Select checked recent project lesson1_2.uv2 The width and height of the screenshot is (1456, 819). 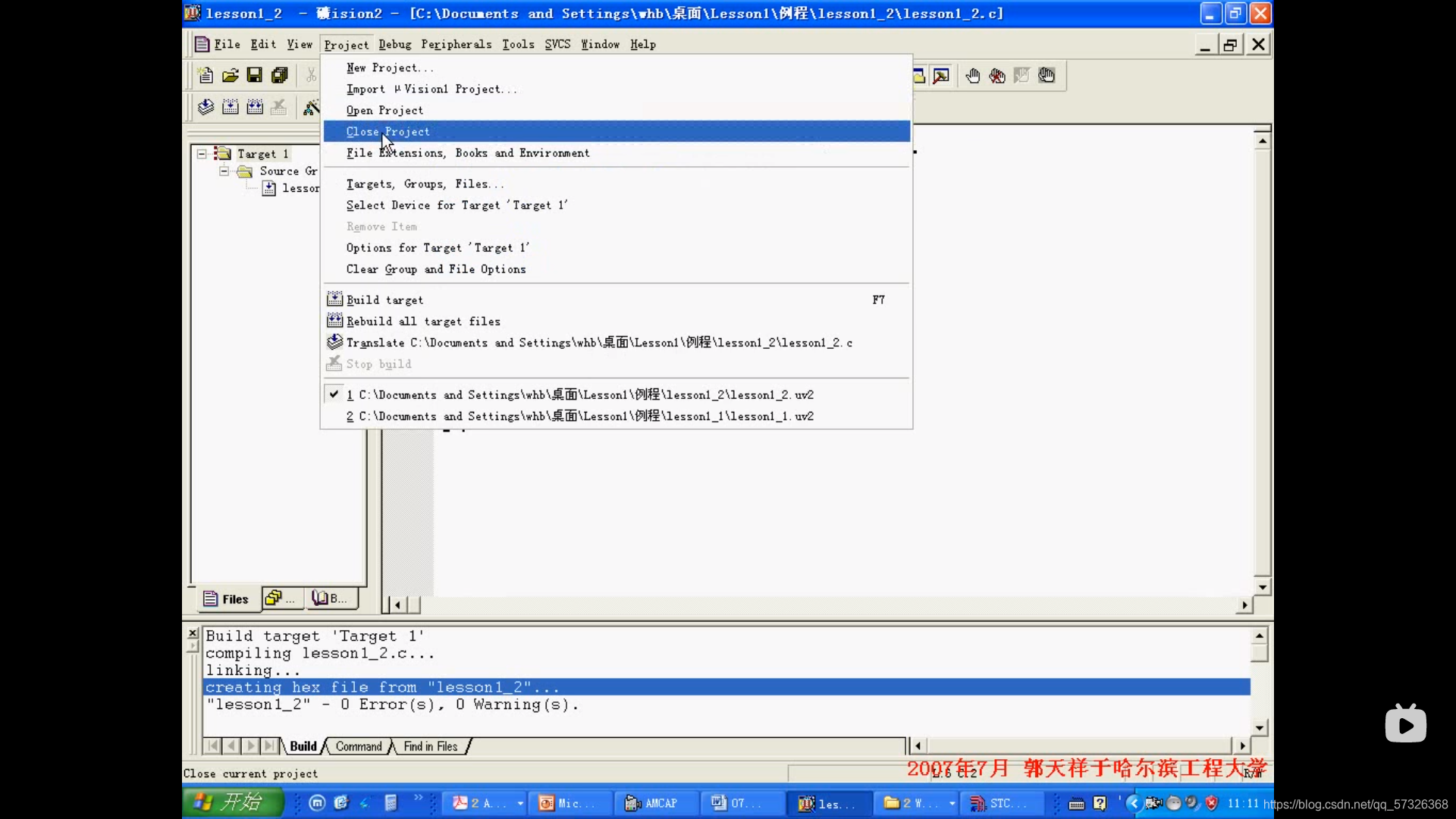[580, 395]
